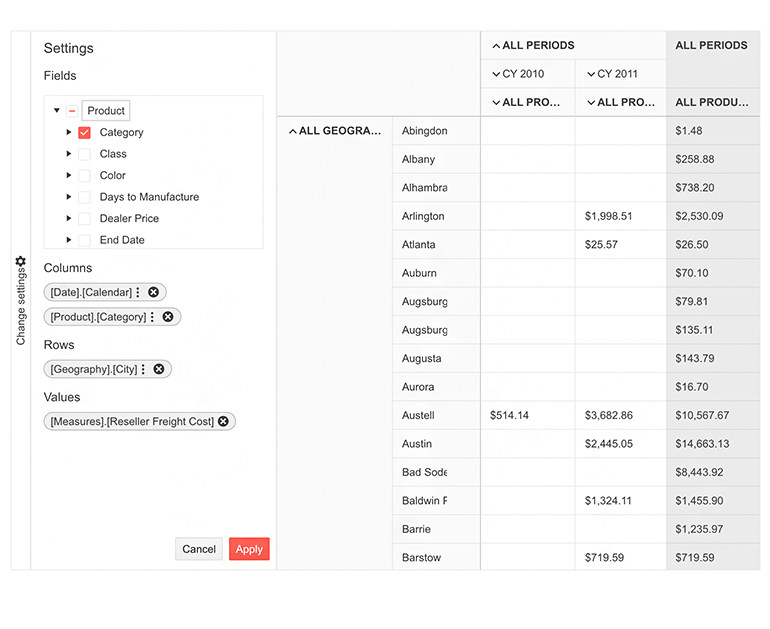
Task: Remove the [Date].[Calendar] column chip
Action: click(x=153, y=292)
